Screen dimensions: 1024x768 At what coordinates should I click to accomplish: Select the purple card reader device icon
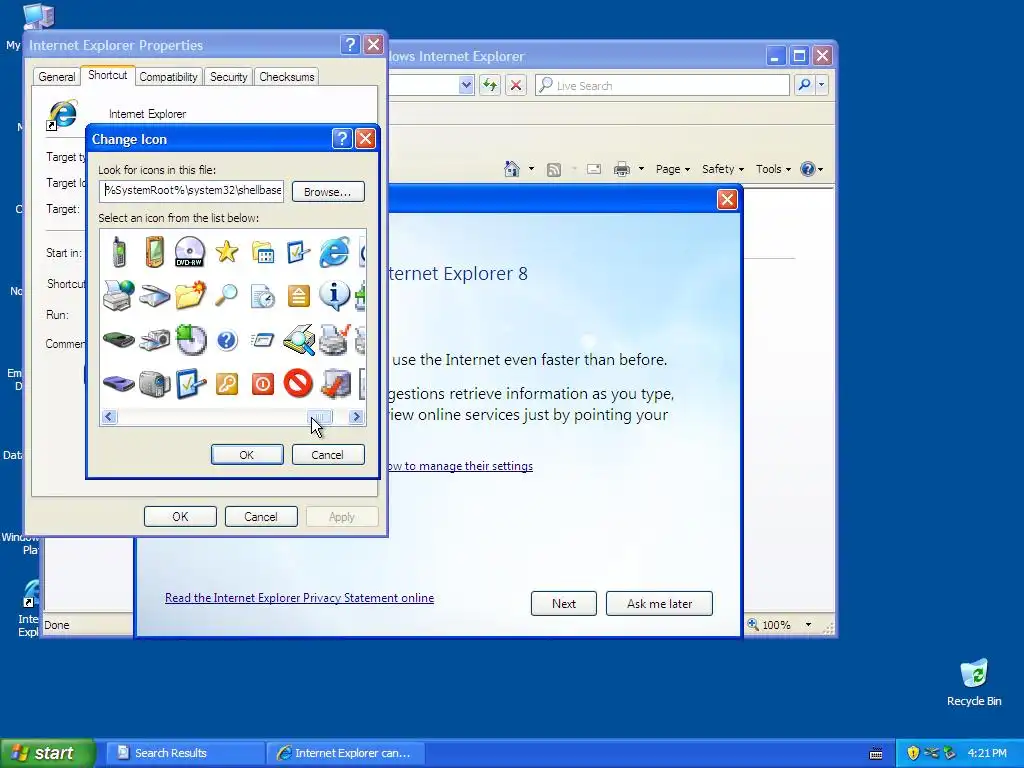[x=118, y=384]
